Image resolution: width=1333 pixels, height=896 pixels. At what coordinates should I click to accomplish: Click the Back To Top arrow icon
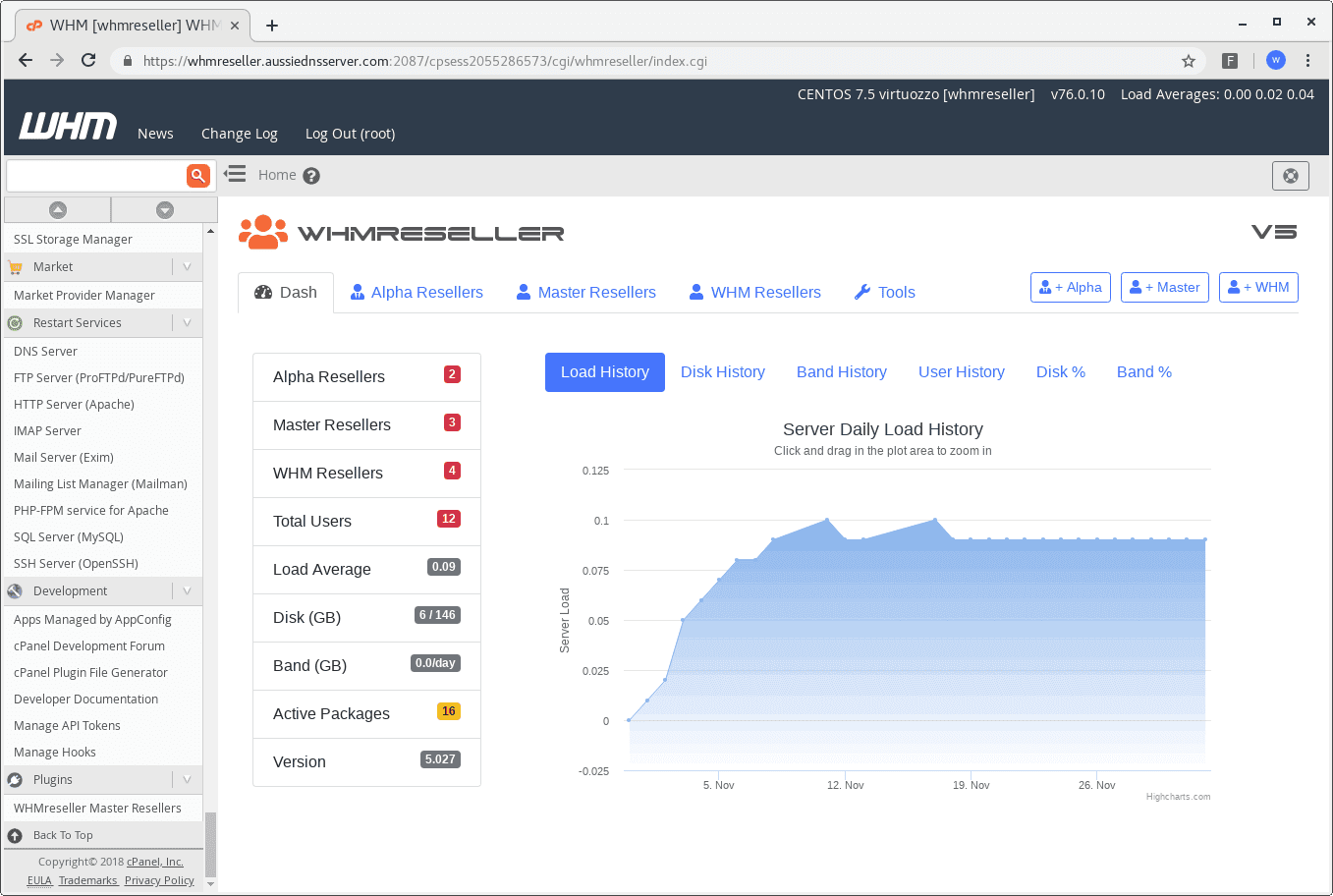15,836
